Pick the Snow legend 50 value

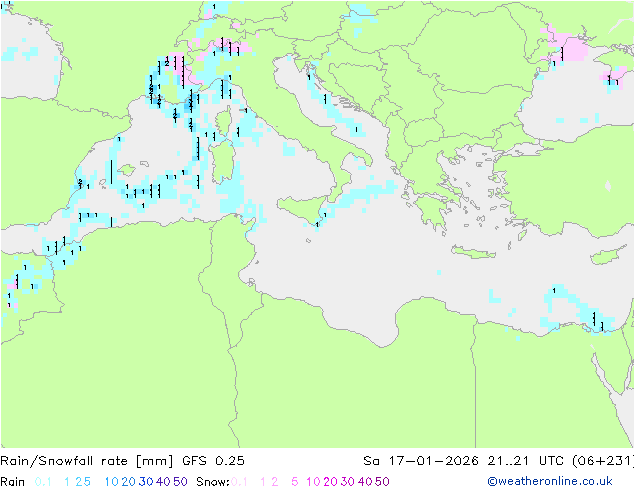tap(382, 482)
